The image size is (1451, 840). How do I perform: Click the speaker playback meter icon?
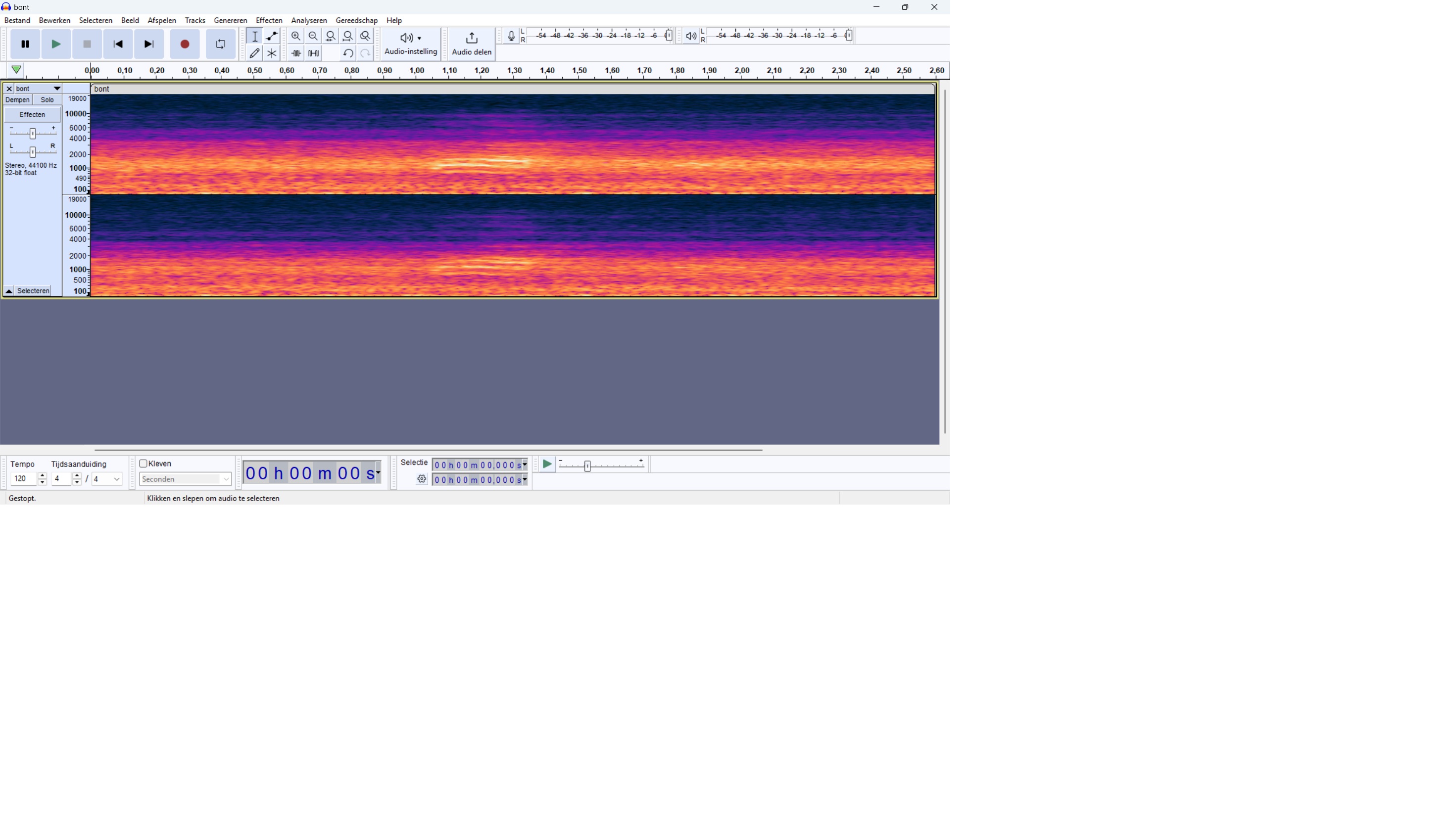click(691, 36)
